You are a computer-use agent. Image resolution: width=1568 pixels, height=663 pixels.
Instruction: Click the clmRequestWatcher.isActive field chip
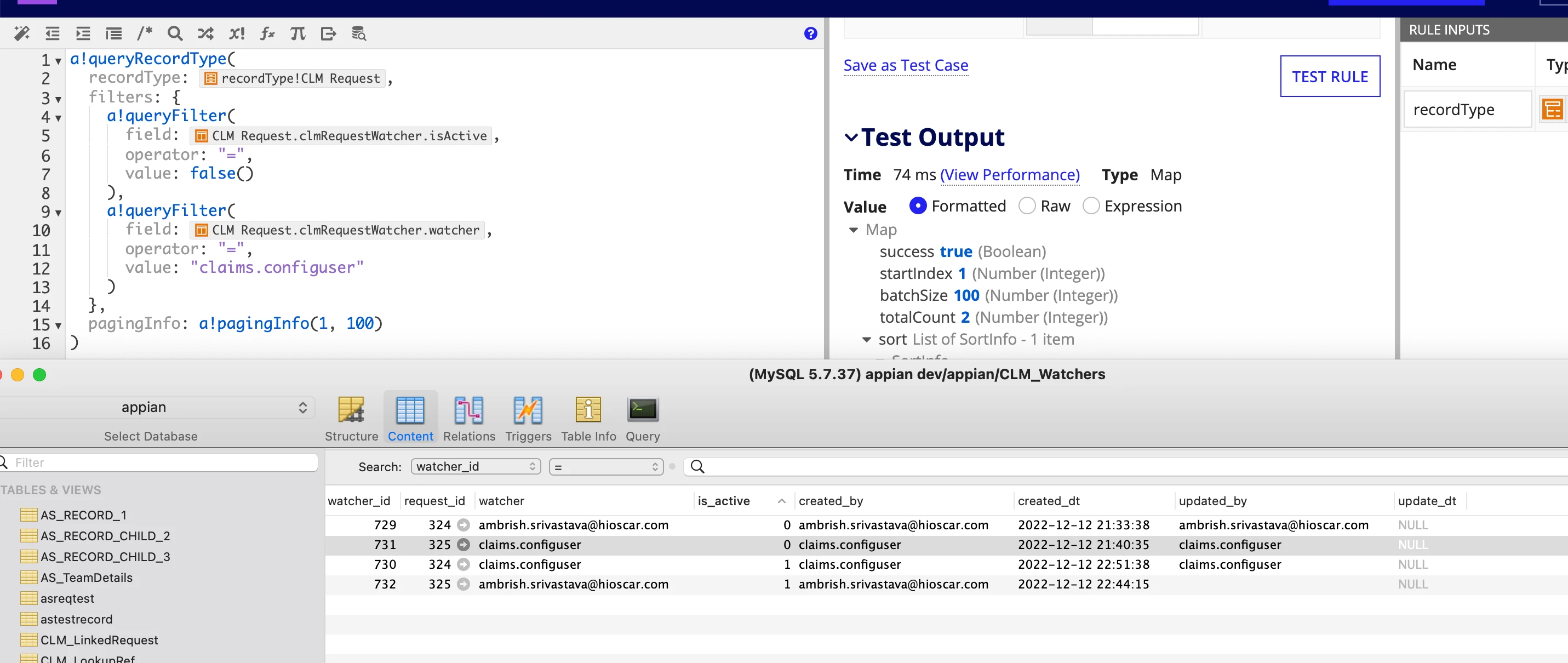(x=341, y=136)
